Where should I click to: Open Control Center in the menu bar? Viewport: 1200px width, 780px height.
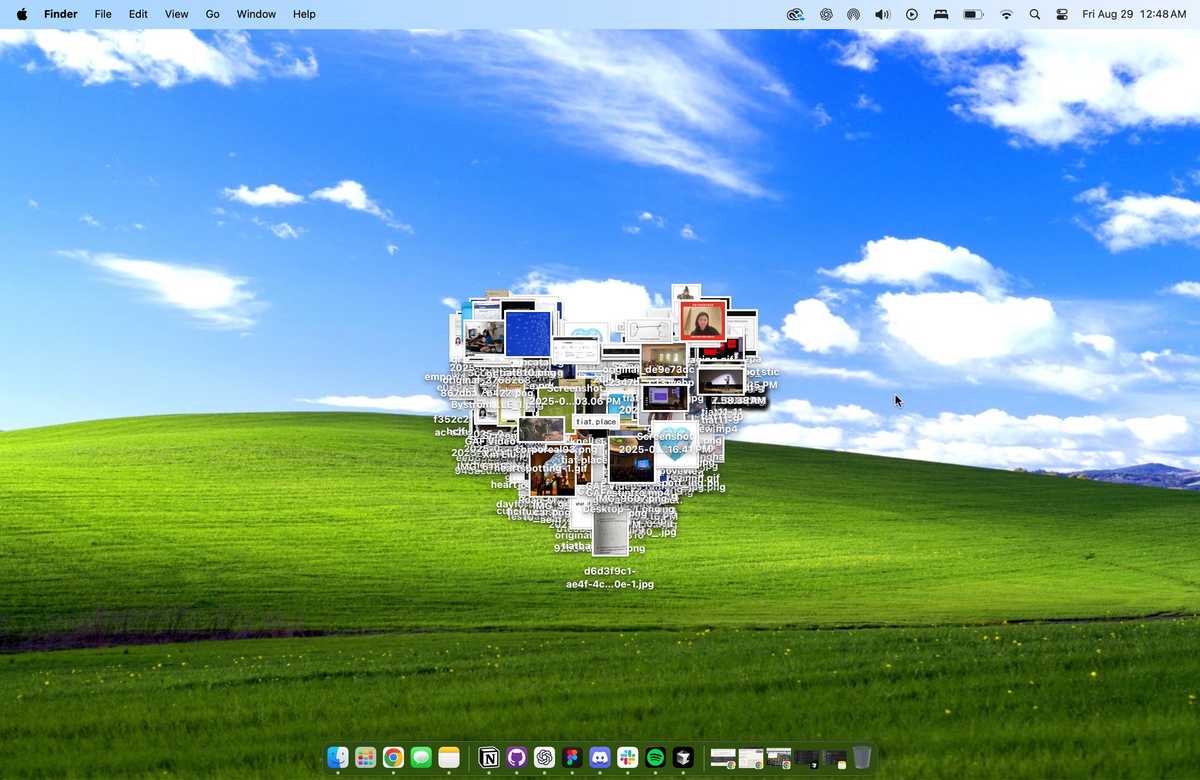[x=1061, y=14]
